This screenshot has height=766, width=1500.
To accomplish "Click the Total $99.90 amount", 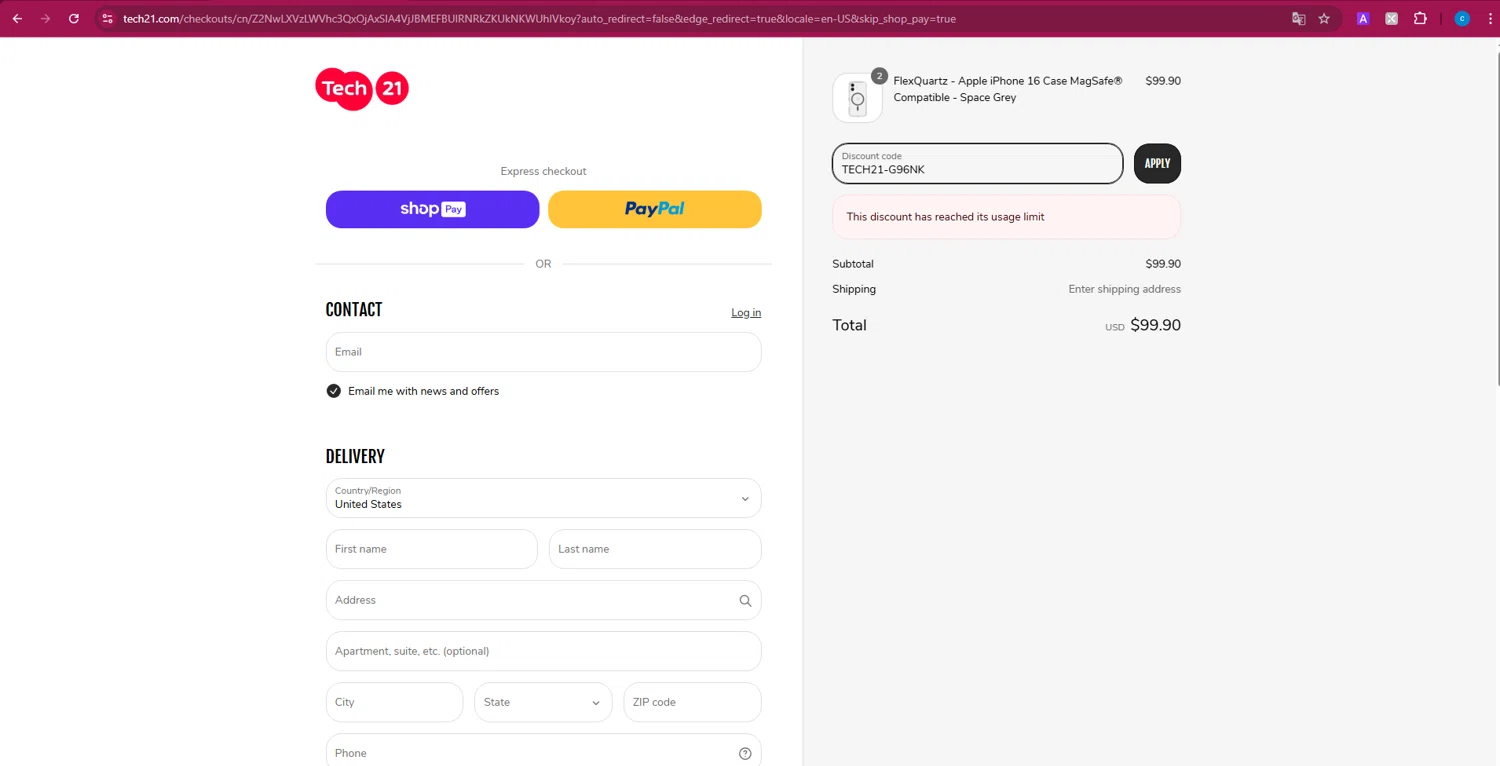I will click(x=1155, y=325).
